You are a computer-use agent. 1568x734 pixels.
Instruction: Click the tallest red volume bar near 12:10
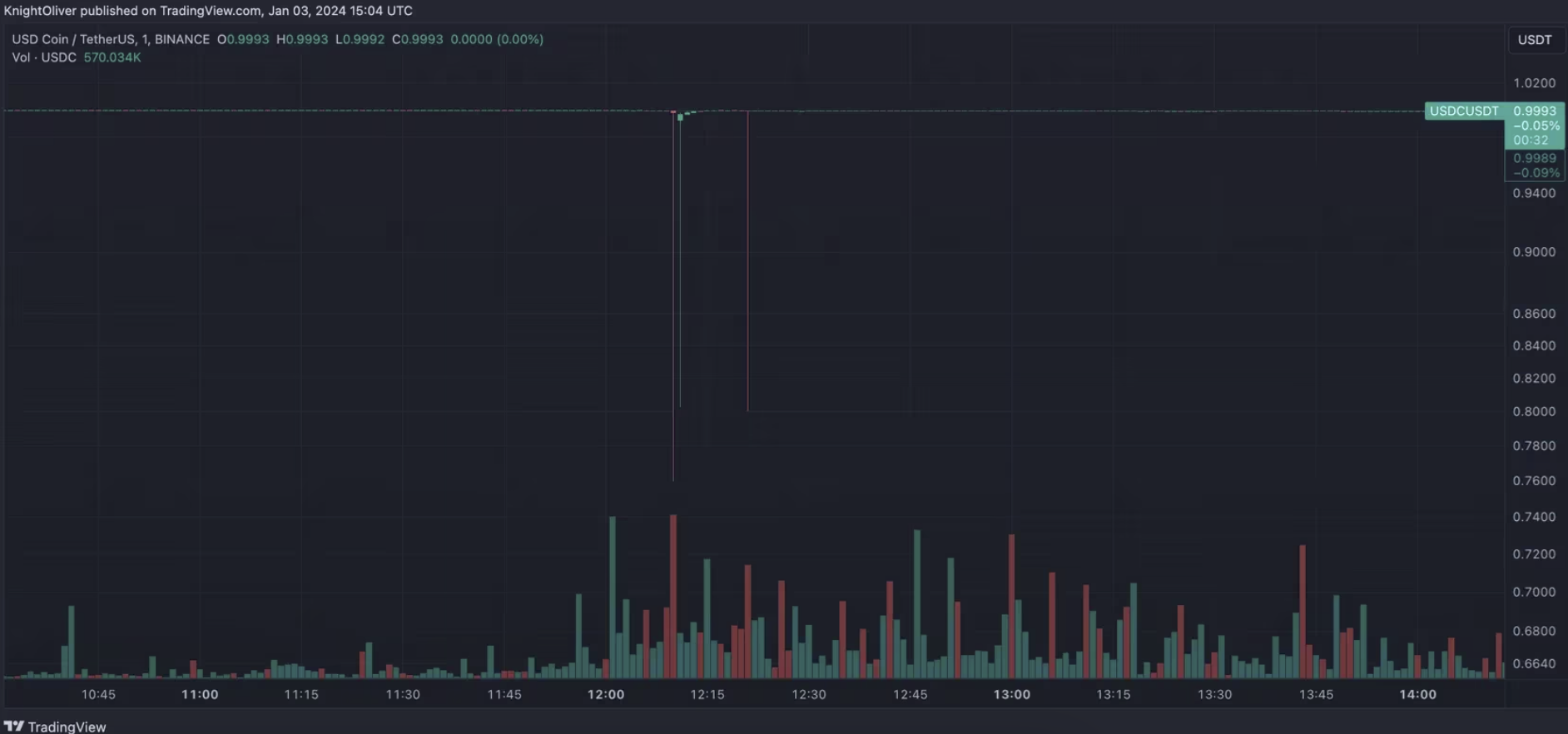(673, 596)
